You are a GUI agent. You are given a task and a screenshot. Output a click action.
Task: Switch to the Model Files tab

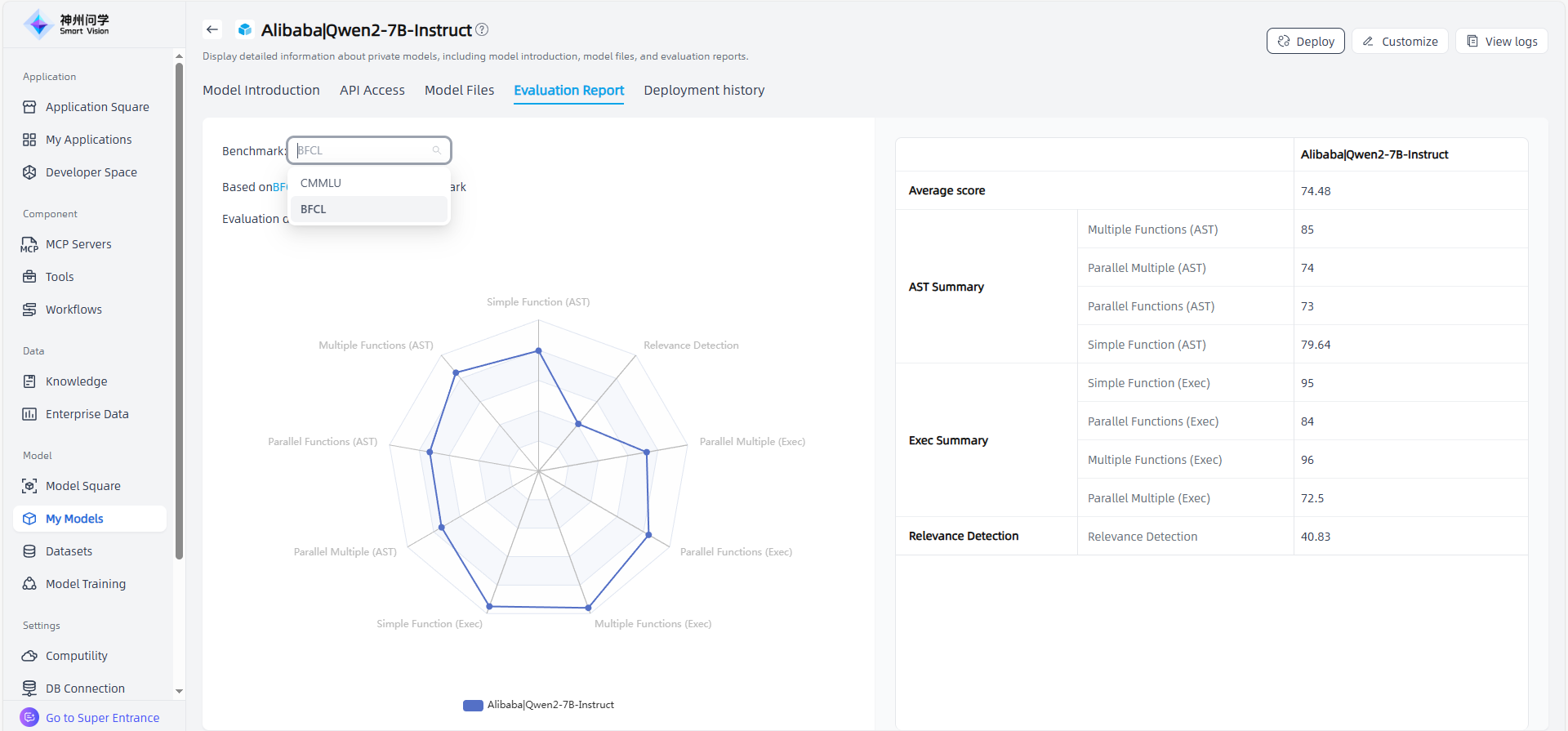point(459,90)
